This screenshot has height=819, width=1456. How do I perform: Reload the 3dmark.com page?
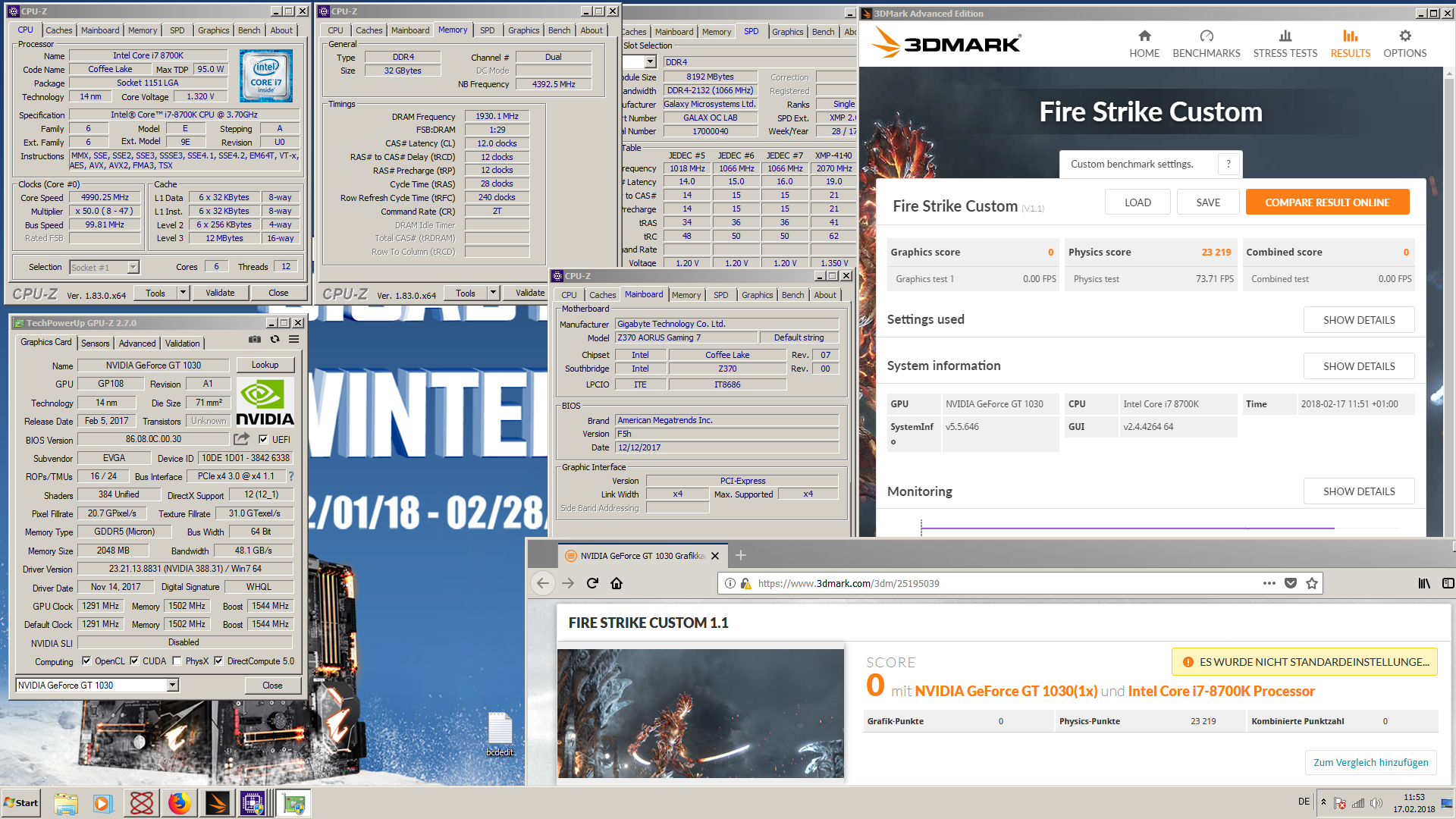click(592, 583)
